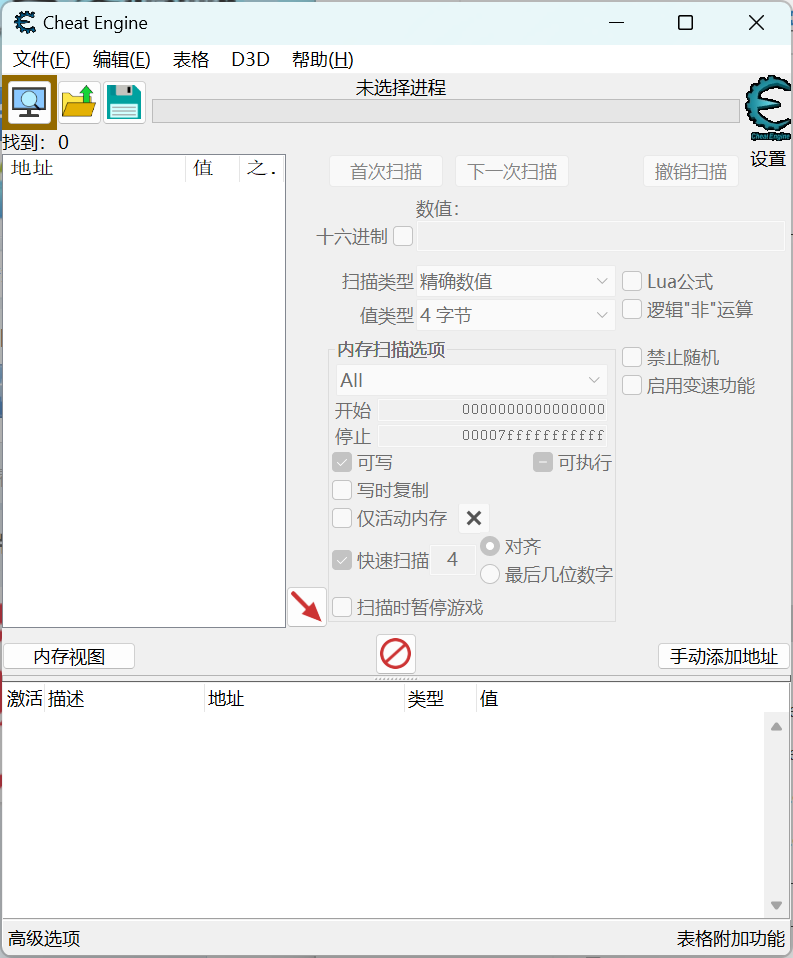This screenshot has width=793, height=958.
Task: Enable the 扫描时暂停游戏 checkbox
Action: pyautogui.click(x=342, y=607)
